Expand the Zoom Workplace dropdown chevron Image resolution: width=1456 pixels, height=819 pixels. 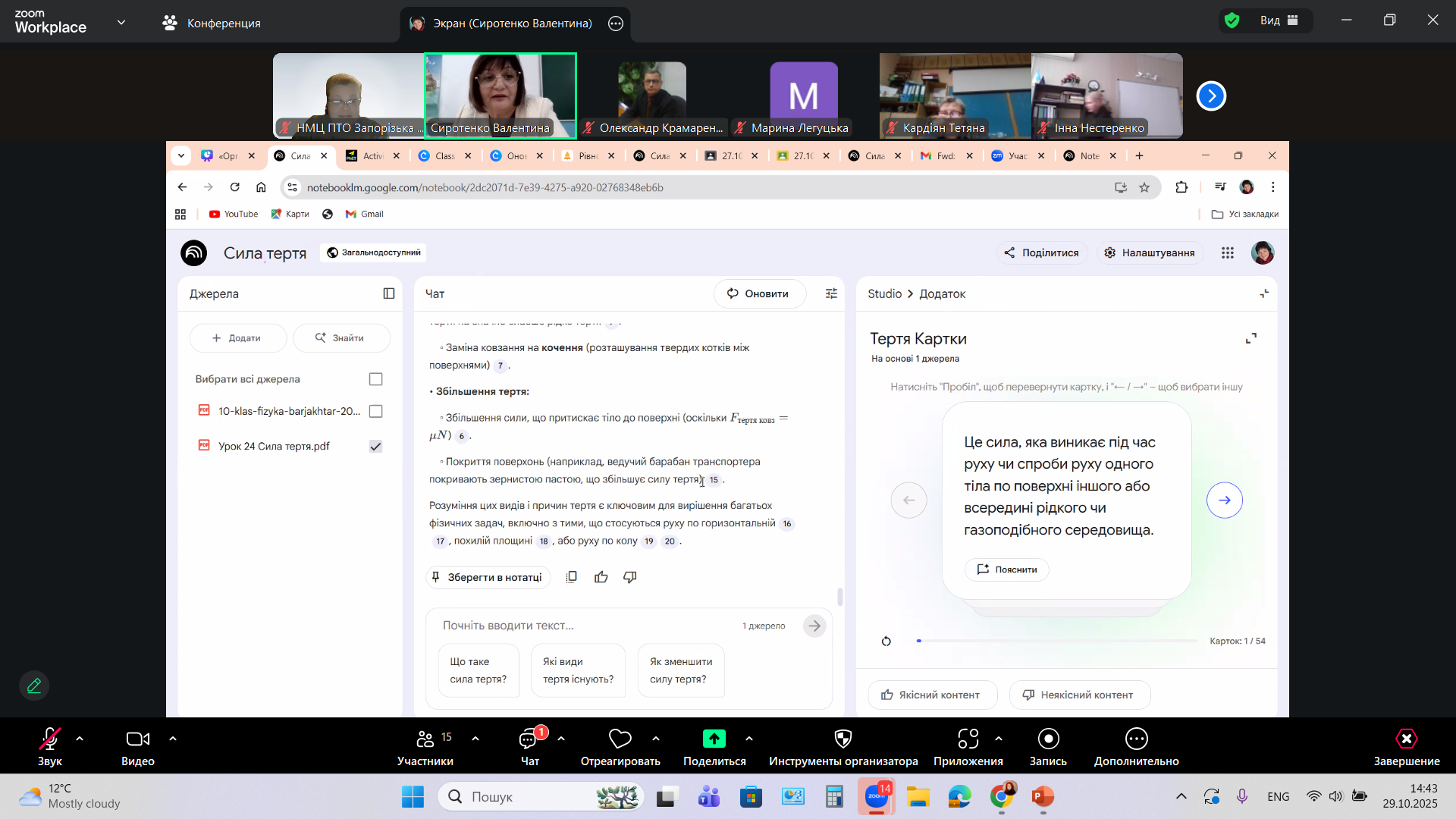[121, 23]
